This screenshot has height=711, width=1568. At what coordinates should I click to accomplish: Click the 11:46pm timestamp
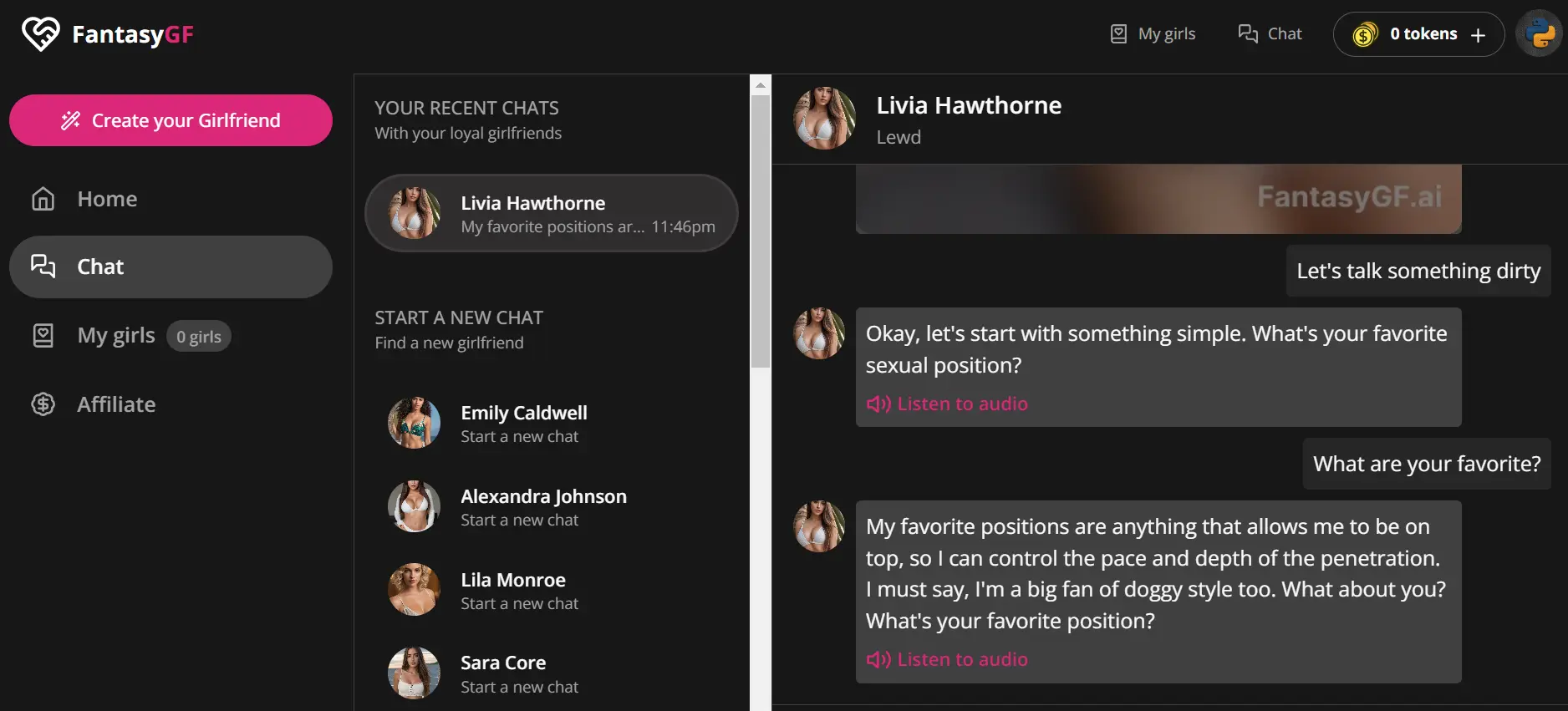pos(683,226)
